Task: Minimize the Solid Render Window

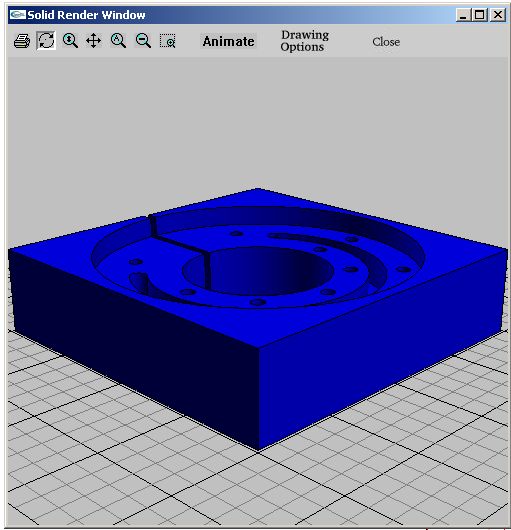Action: (x=463, y=15)
